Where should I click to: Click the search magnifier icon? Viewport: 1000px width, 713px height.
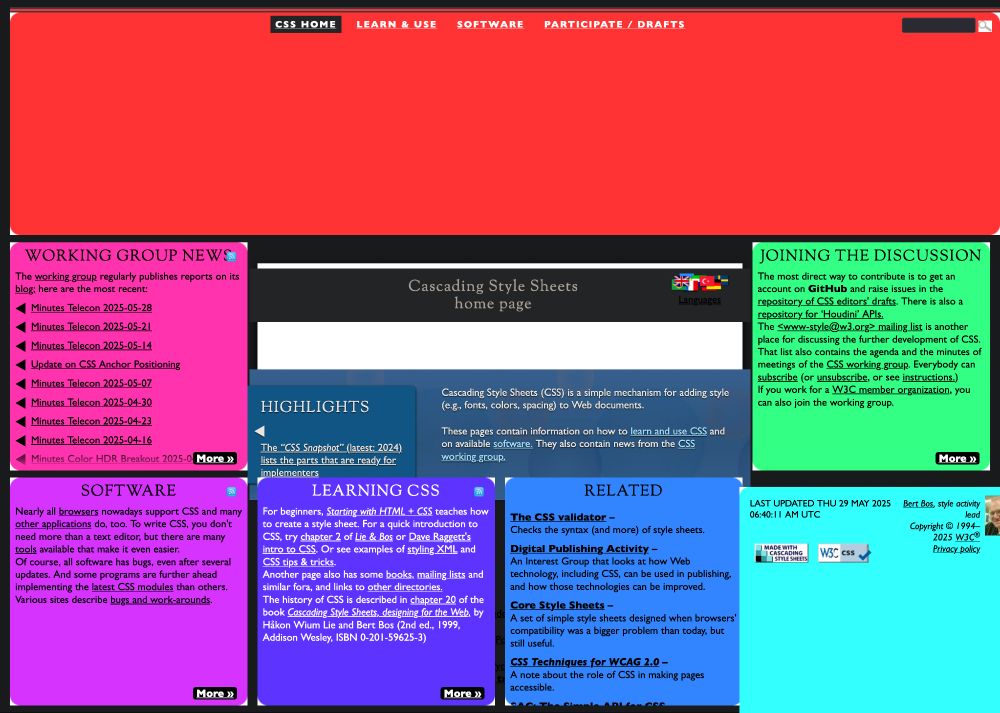point(985,26)
